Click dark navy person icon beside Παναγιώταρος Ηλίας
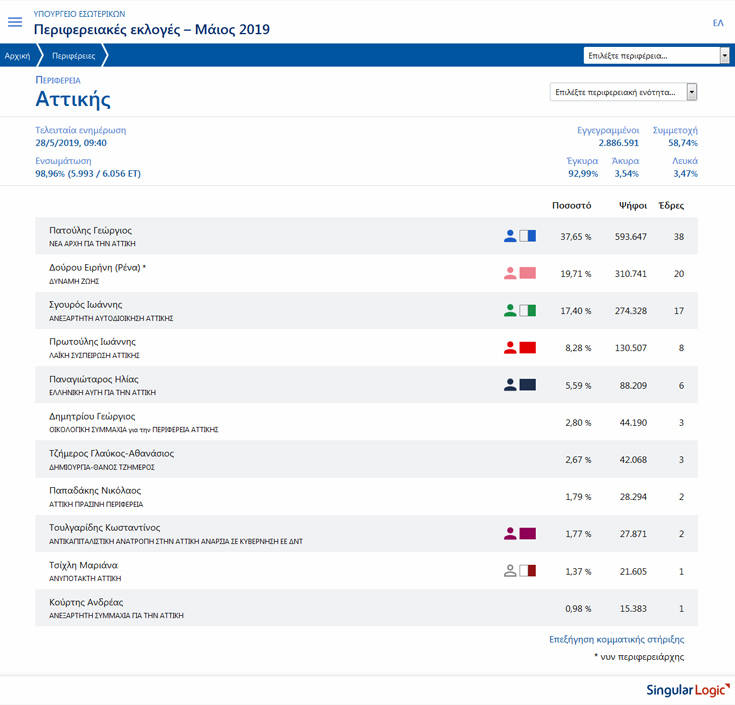The width and height of the screenshot is (735, 705). 510,384
